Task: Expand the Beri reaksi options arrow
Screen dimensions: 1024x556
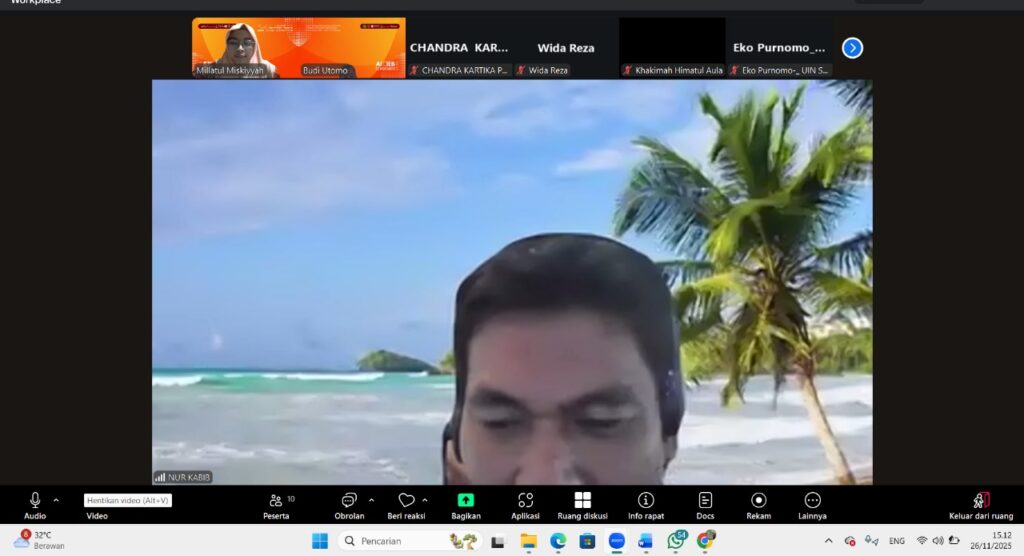Action: click(x=425, y=500)
